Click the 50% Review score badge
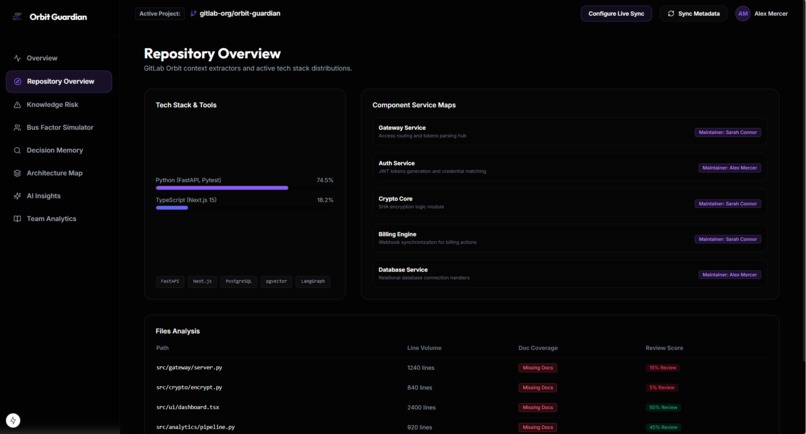The height and width of the screenshot is (434, 806). click(663, 407)
